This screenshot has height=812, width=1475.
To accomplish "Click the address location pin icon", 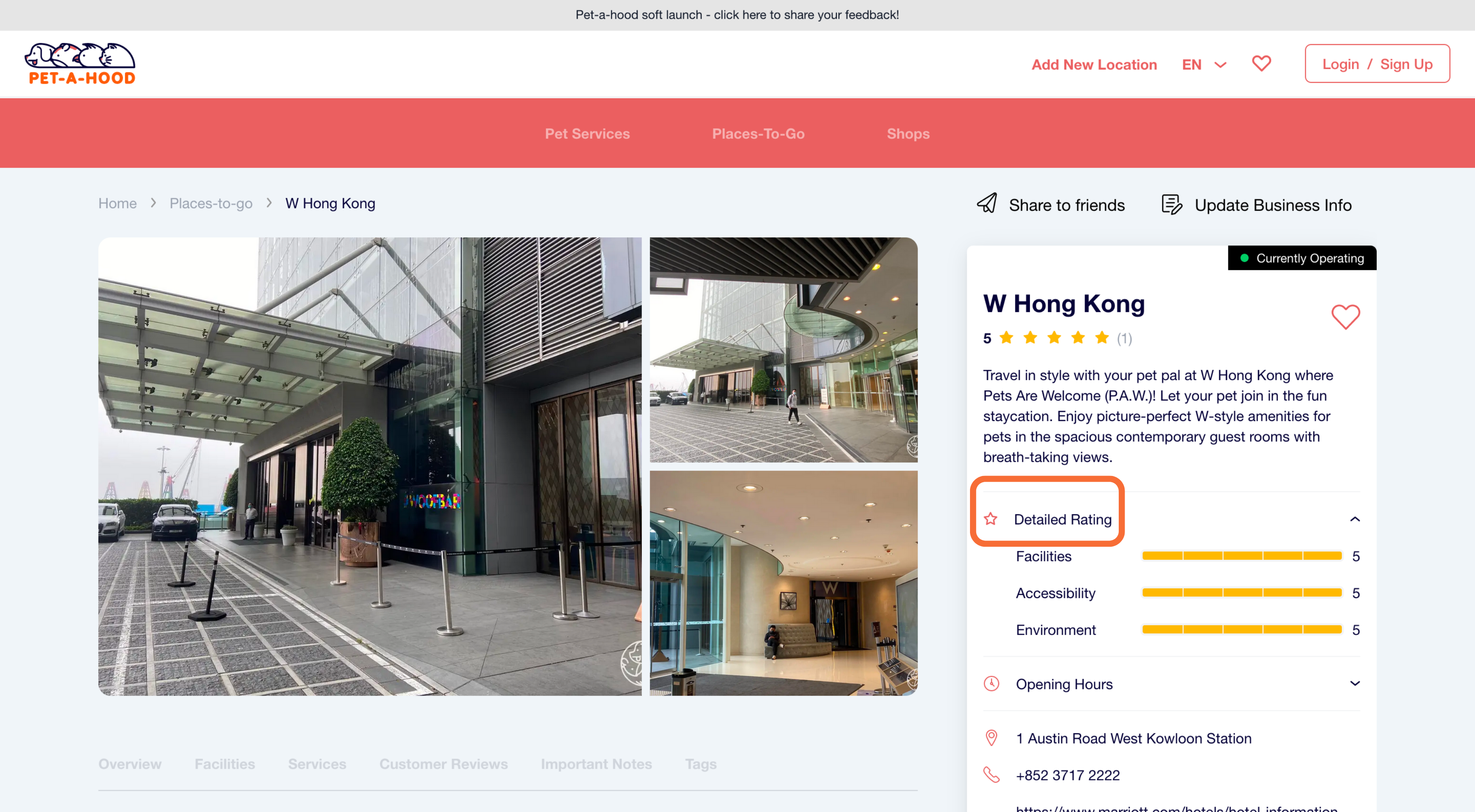I will tap(991, 737).
